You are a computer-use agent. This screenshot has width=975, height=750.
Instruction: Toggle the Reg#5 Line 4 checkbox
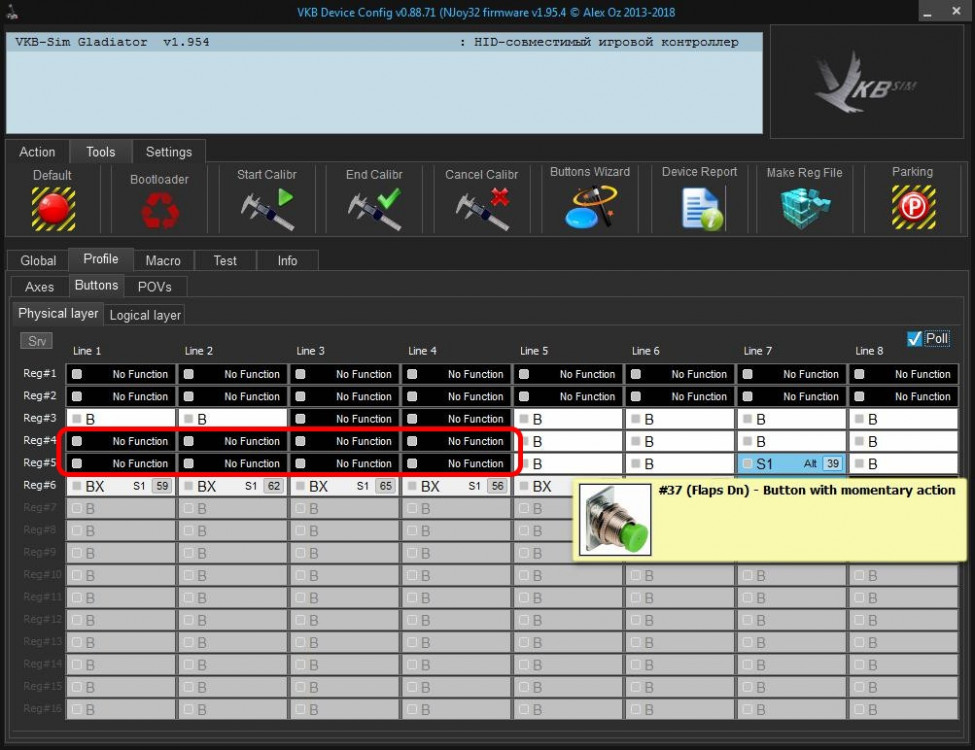412,463
